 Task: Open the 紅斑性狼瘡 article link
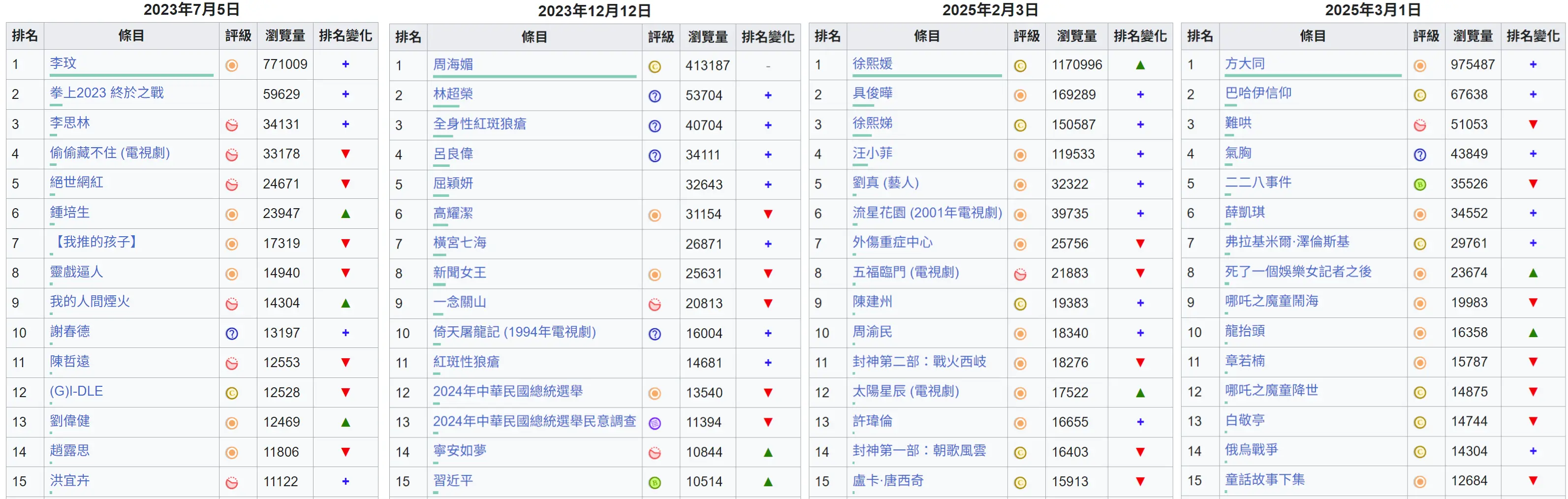point(466,362)
